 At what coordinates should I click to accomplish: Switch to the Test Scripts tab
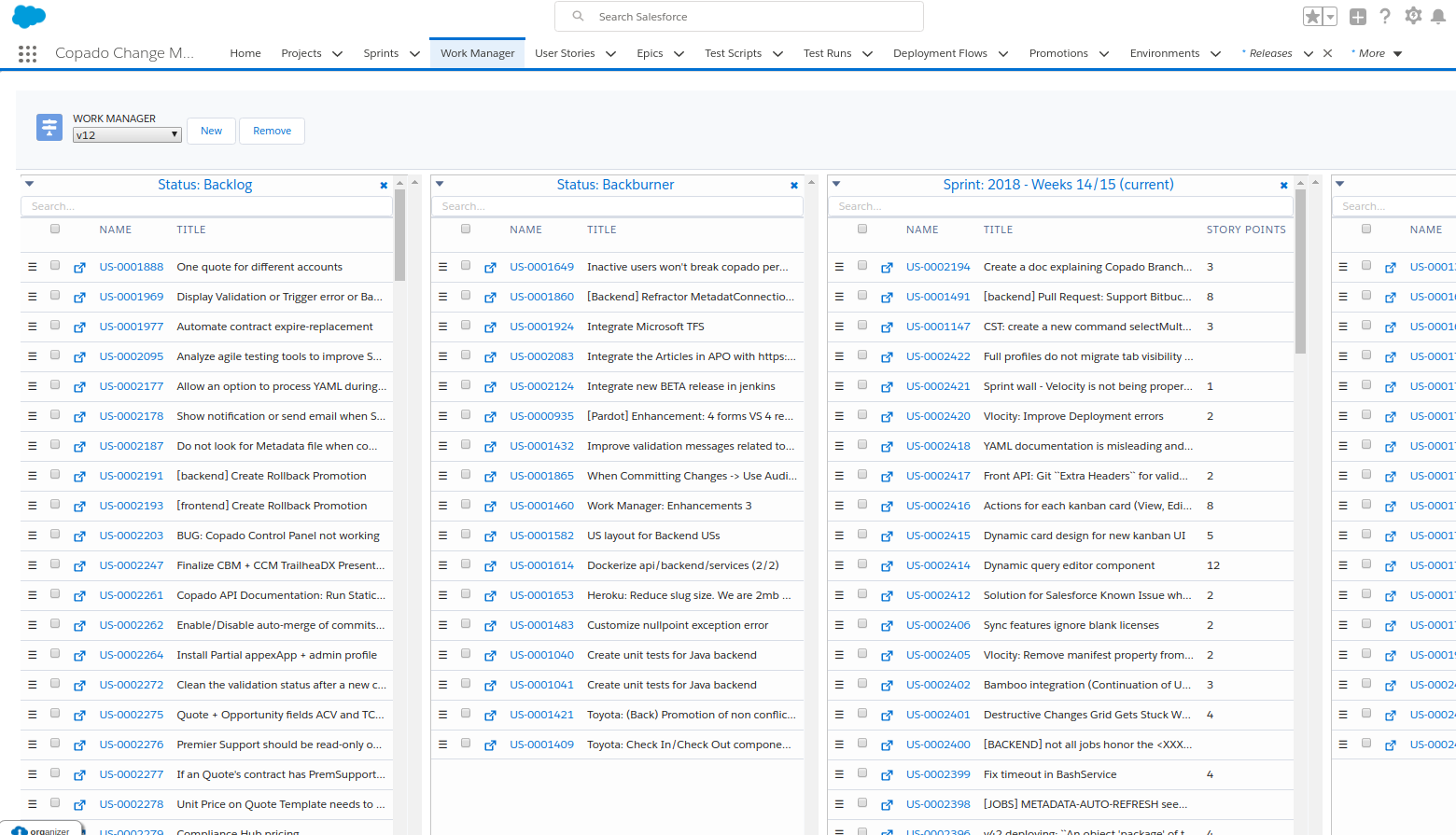click(733, 53)
